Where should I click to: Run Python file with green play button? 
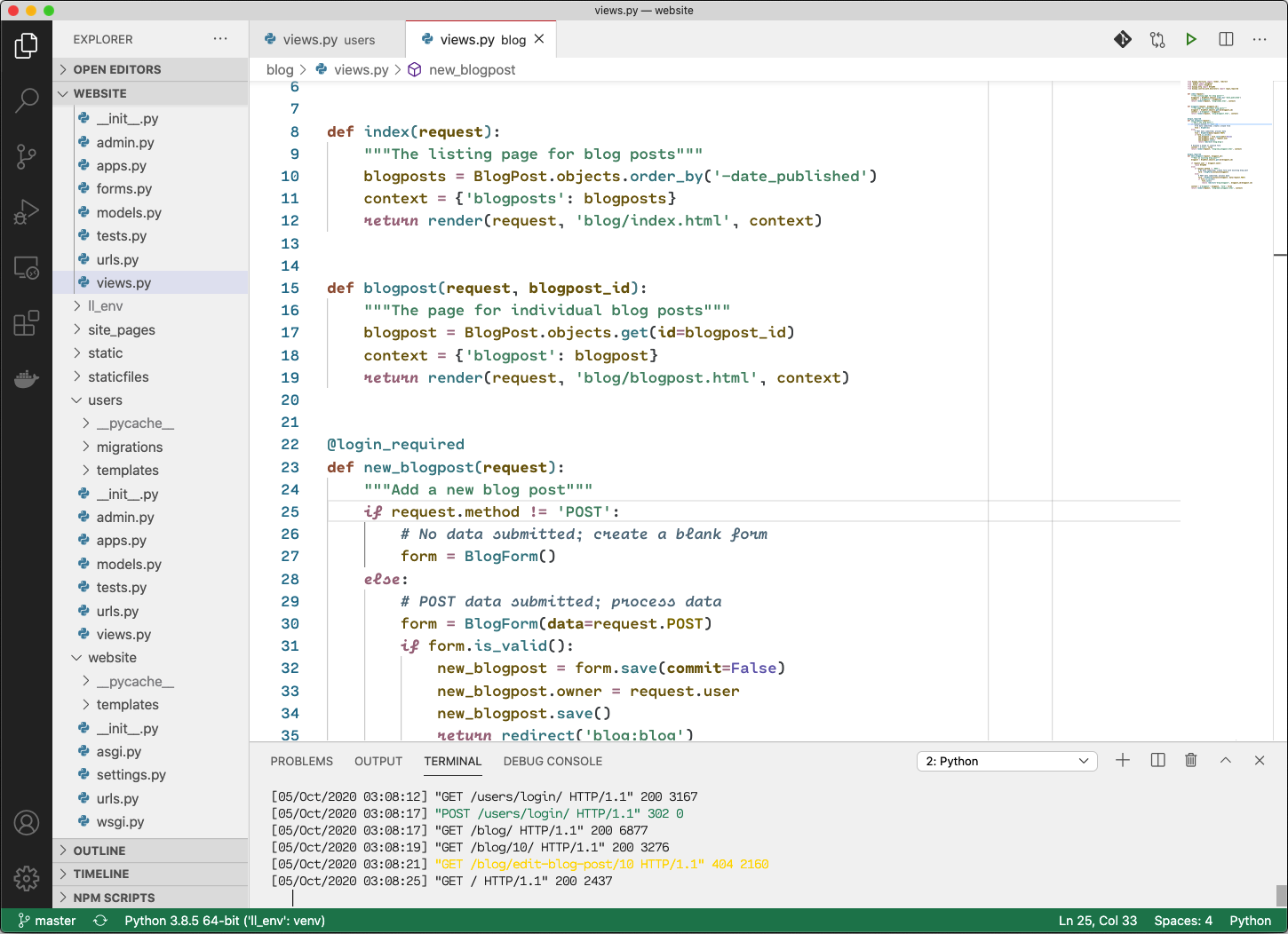tap(1191, 39)
